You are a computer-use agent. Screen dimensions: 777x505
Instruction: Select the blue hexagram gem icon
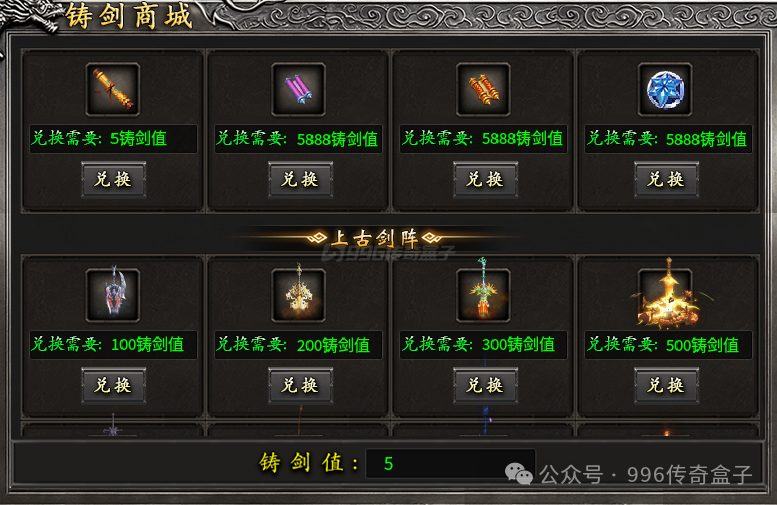665,90
